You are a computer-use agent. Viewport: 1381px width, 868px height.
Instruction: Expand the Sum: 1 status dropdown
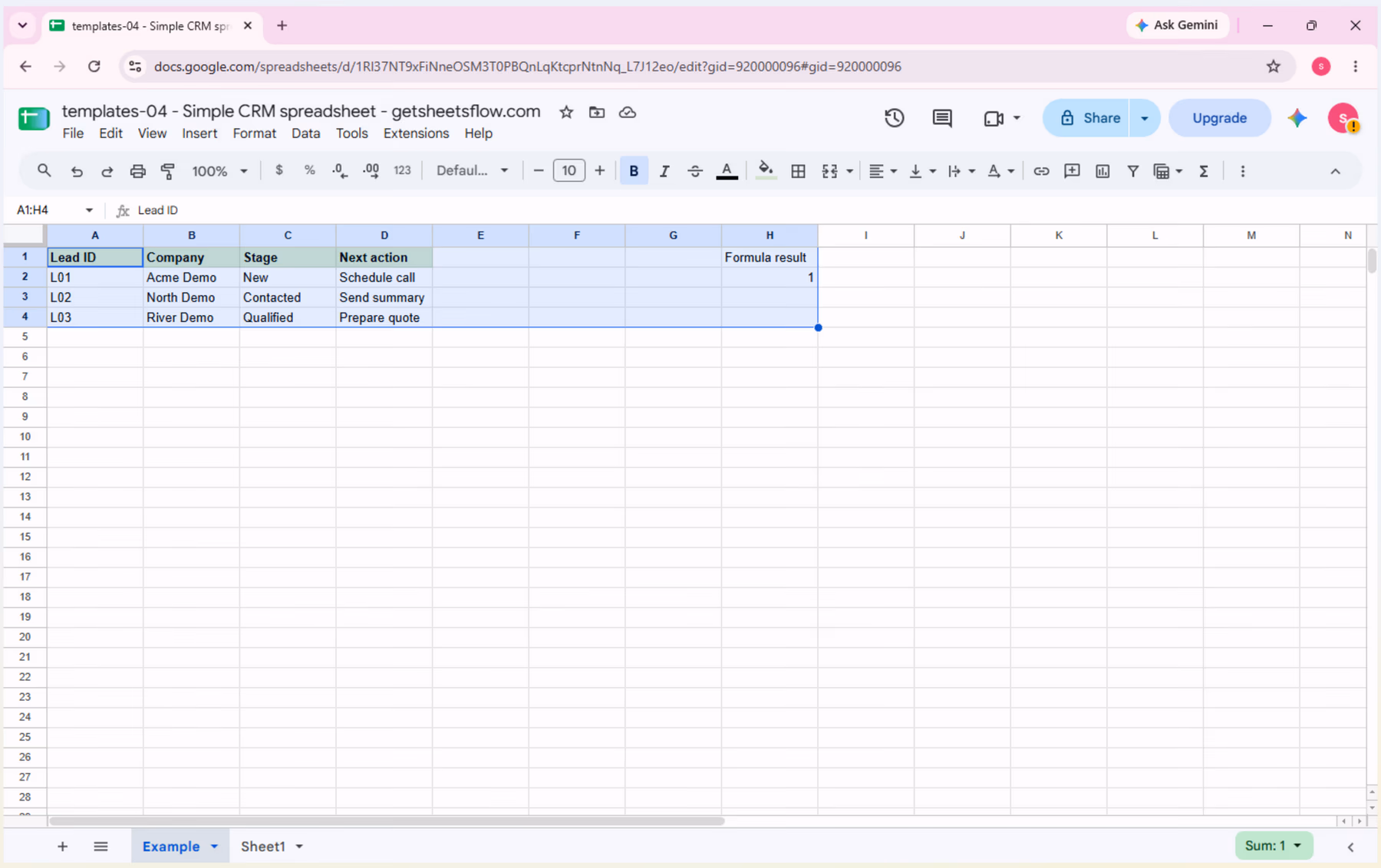pos(1274,846)
